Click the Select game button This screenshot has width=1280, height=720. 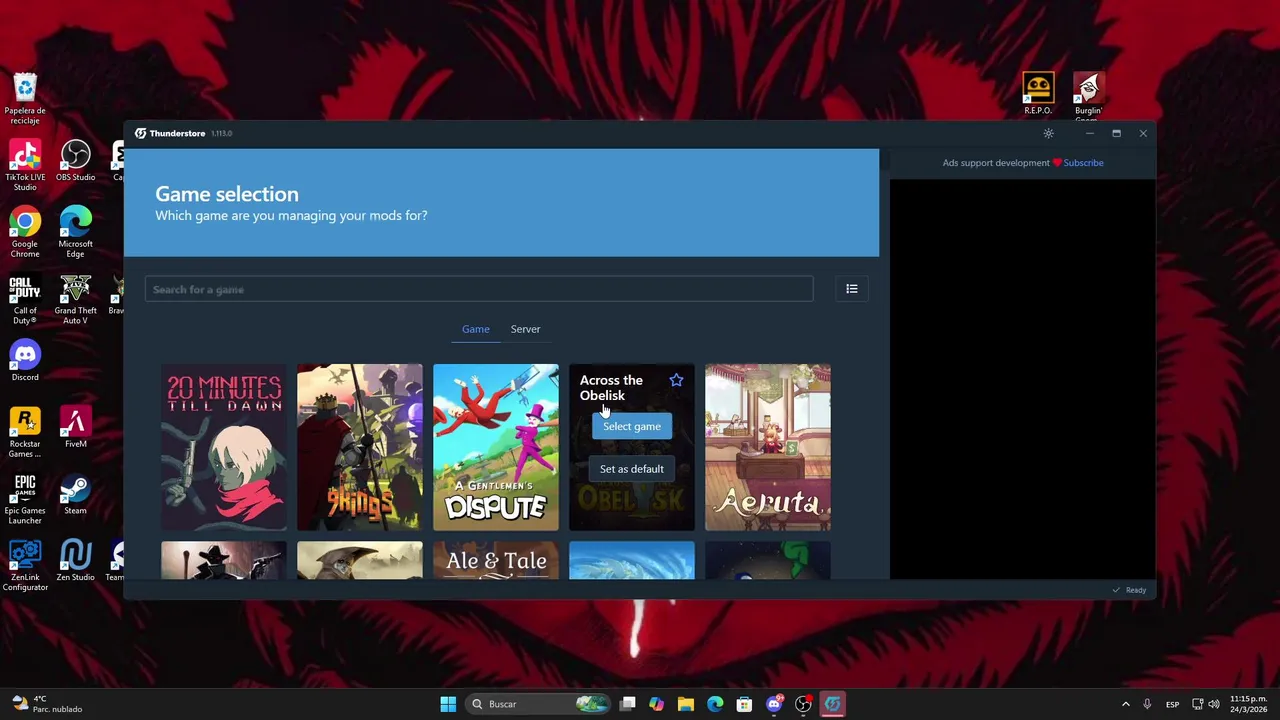pyautogui.click(x=632, y=426)
